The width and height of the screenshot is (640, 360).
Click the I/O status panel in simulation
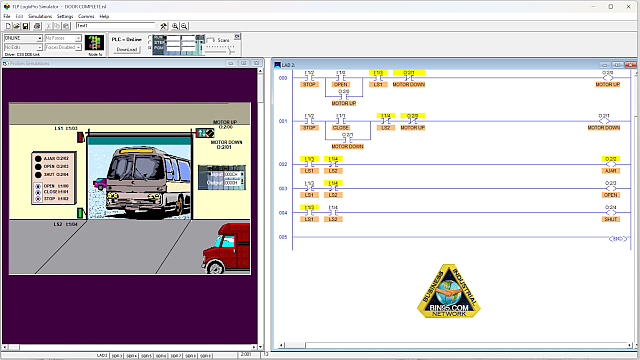tap(222, 178)
